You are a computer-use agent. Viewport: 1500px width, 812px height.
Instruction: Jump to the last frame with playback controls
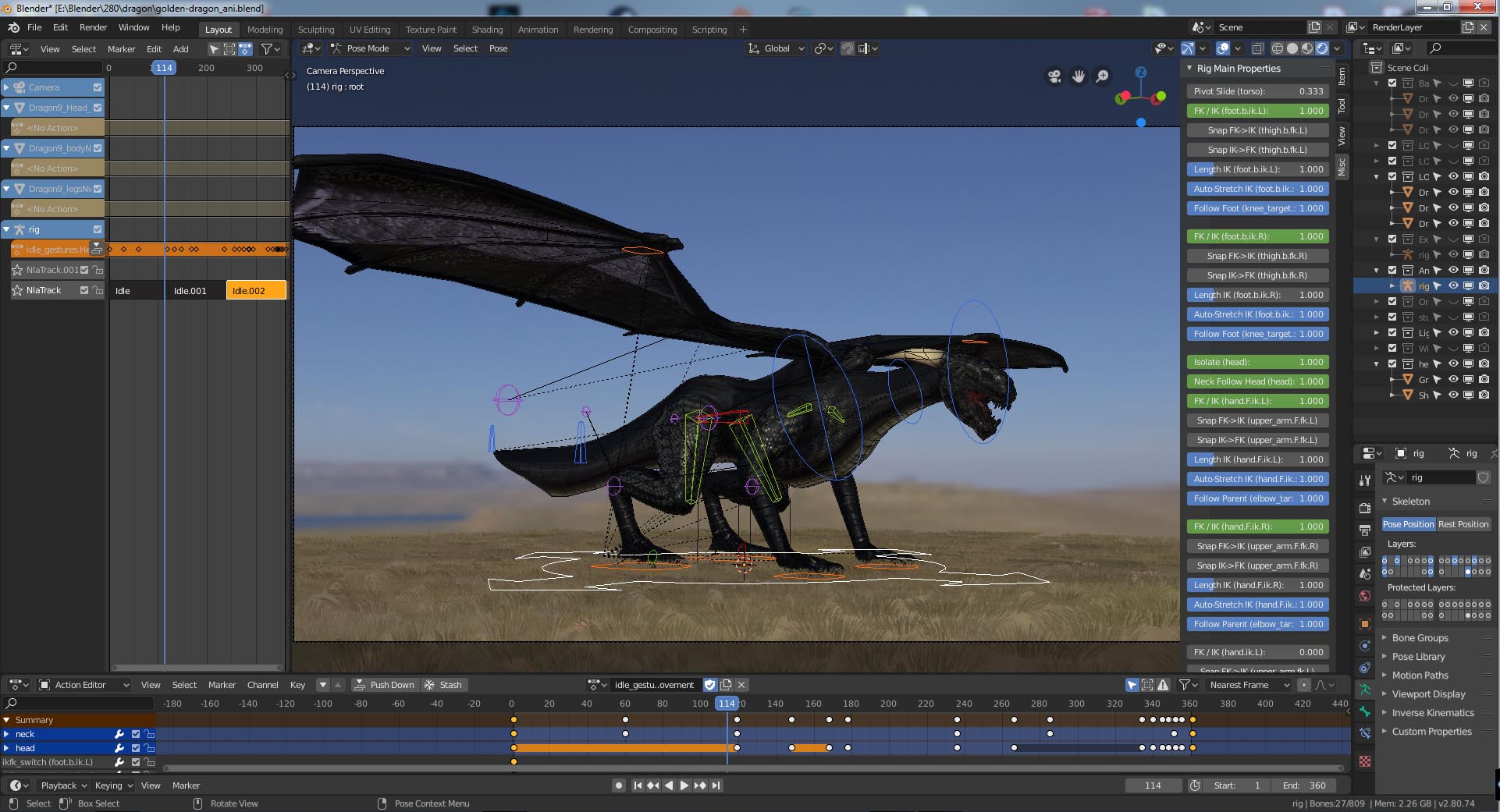(x=716, y=785)
